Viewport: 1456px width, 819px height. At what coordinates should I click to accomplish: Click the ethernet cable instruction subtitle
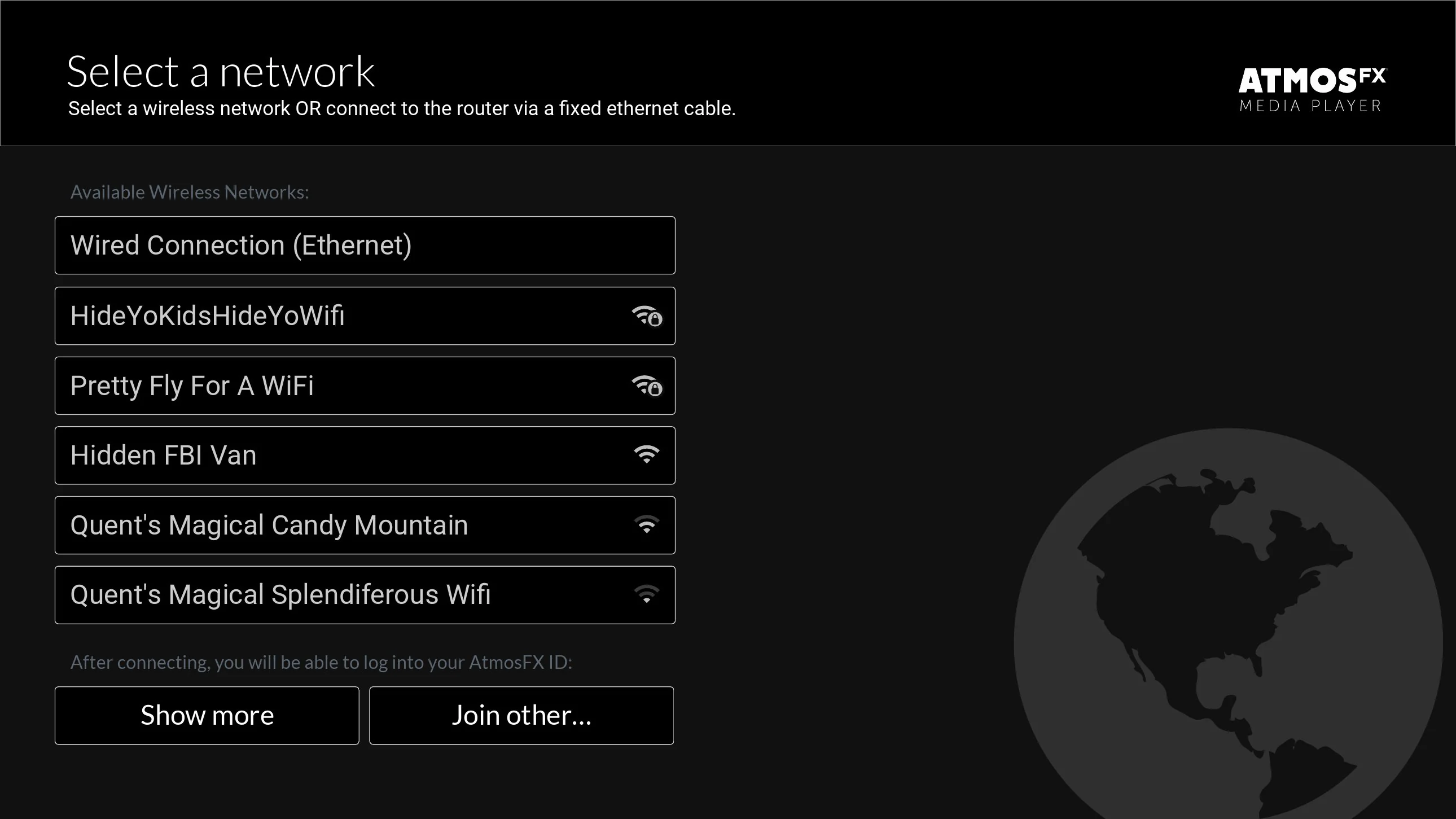click(402, 108)
